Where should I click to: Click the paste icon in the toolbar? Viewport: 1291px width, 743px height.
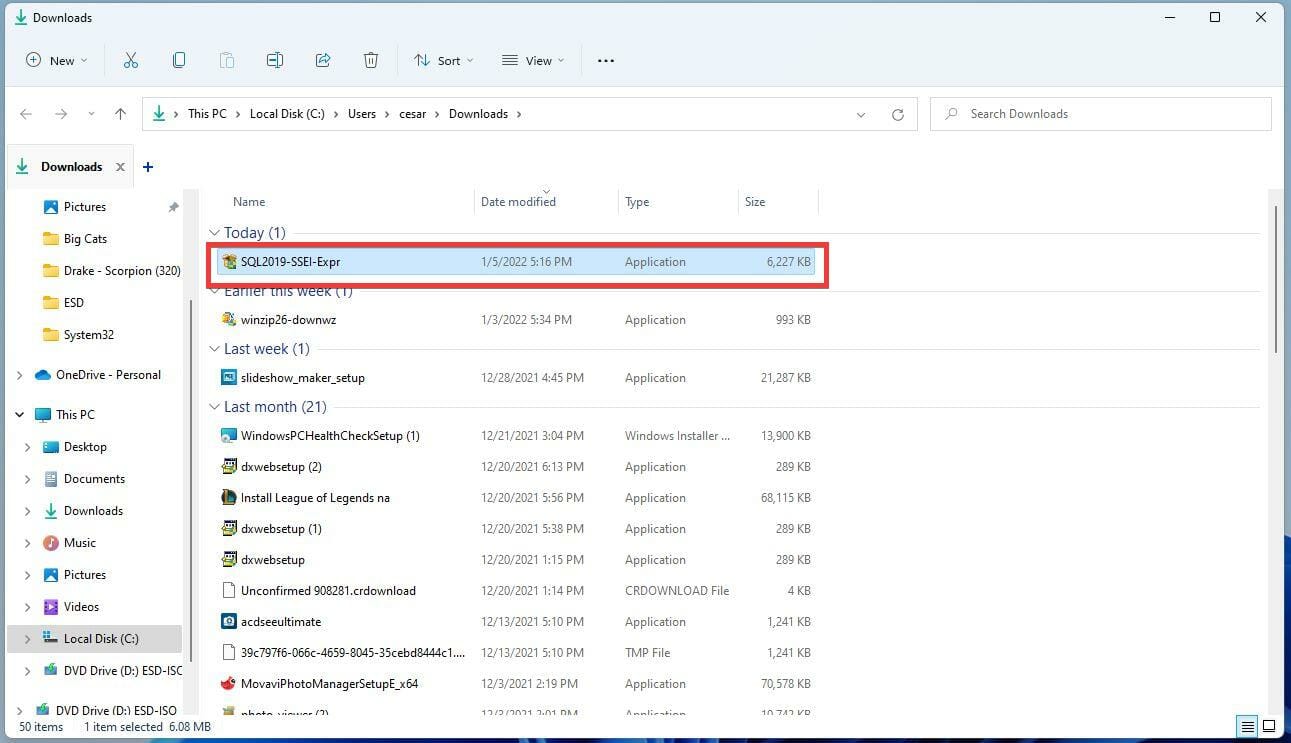point(227,60)
